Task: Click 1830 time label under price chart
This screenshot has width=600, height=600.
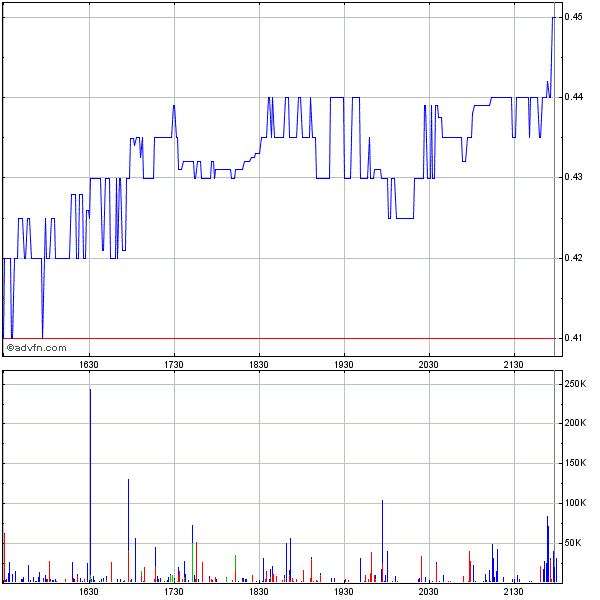Action: (259, 365)
